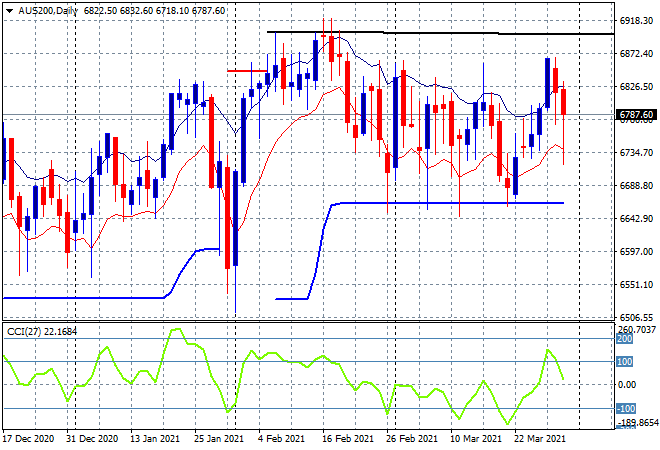Click the 6551.10 price axis label

[636, 285]
